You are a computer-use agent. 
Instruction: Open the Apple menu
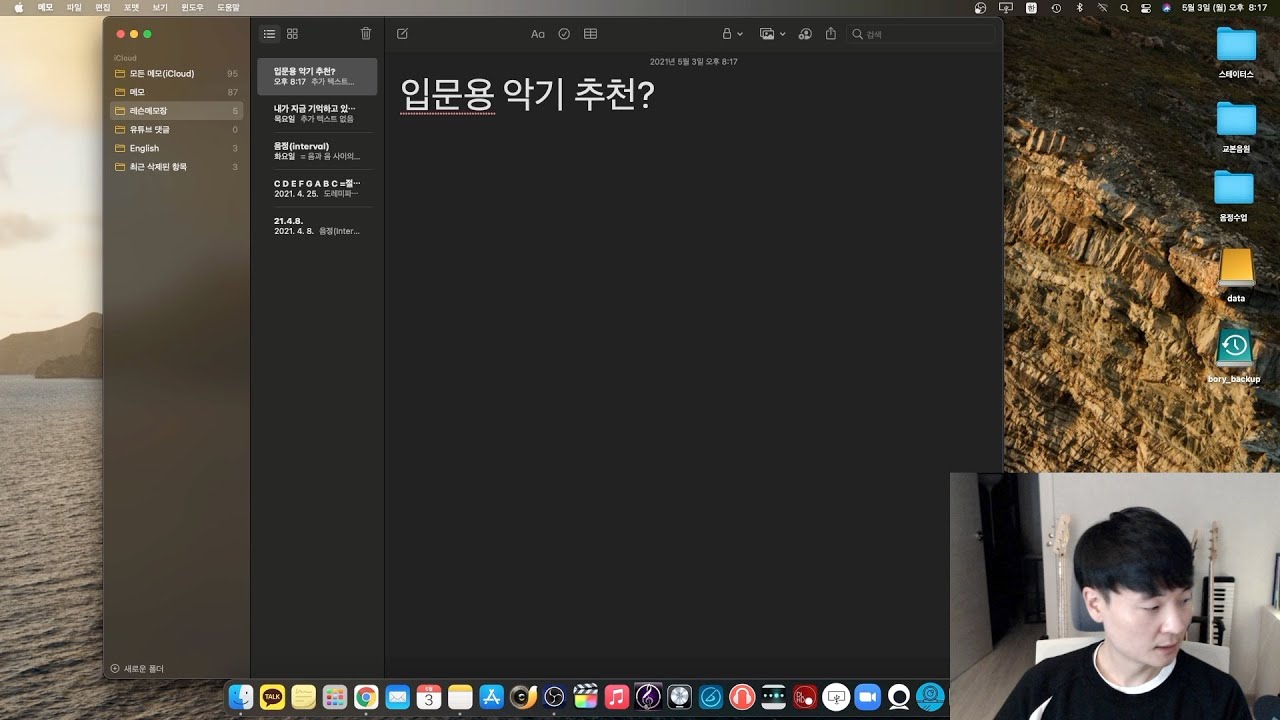click(x=18, y=7)
